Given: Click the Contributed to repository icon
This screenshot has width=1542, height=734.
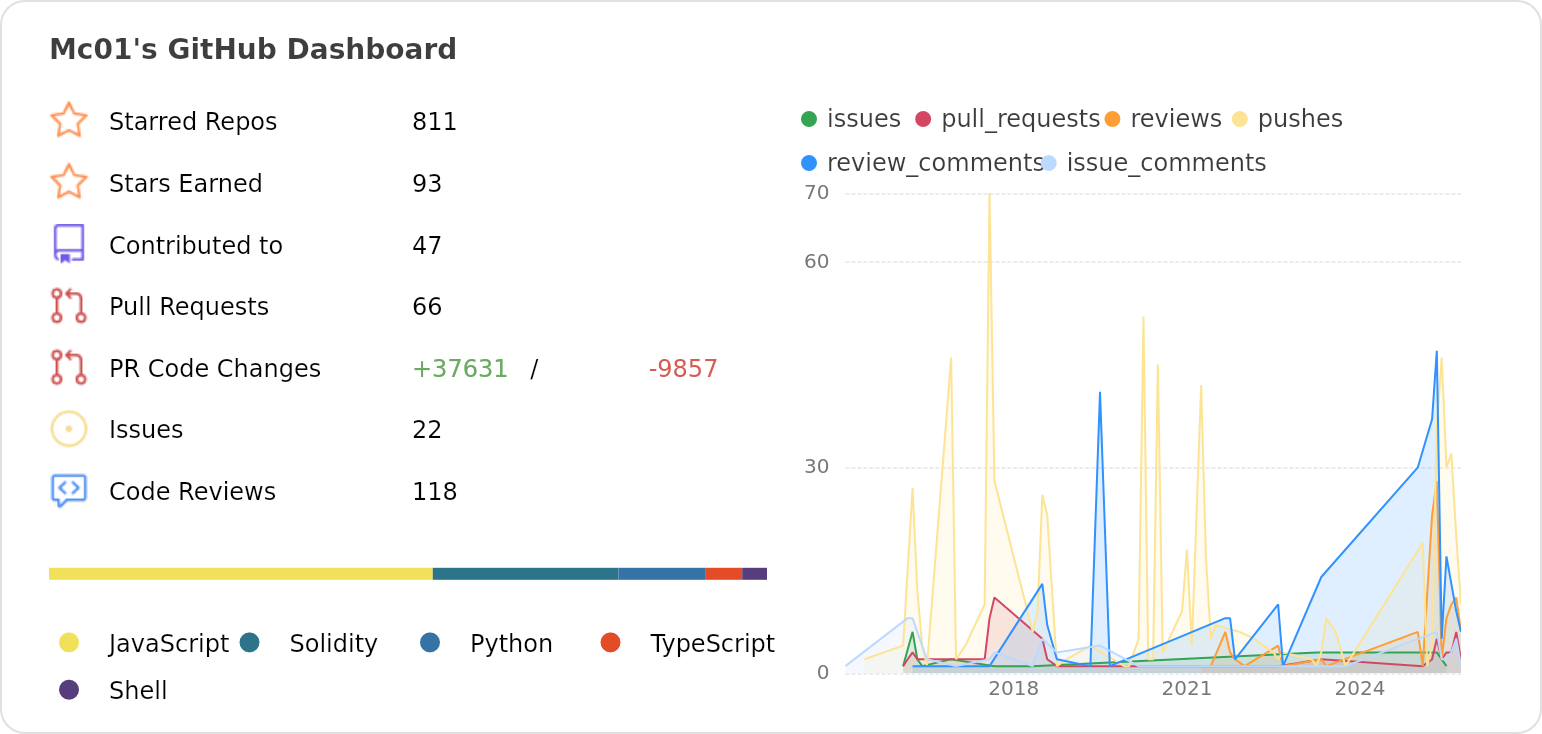Looking at the screenshot, I should [x=69, y=244].
